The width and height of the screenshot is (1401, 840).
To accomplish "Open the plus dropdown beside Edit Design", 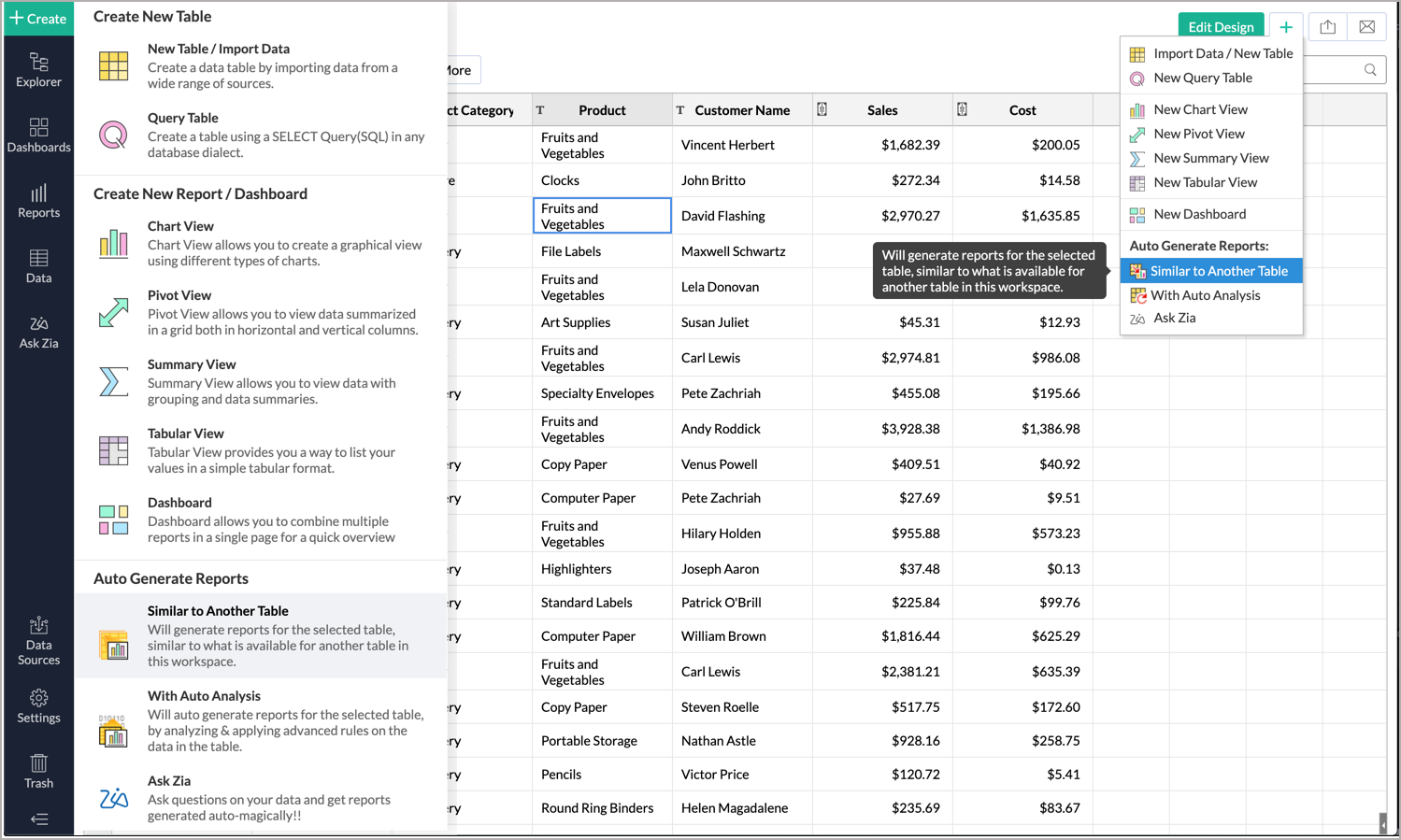I will [1286, 27].
